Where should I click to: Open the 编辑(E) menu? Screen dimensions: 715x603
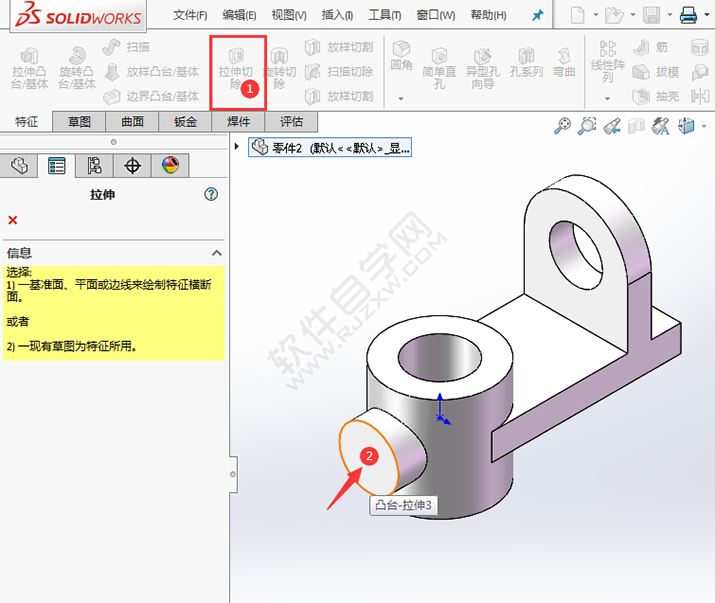pyautogui.click(x=239, y=16)
